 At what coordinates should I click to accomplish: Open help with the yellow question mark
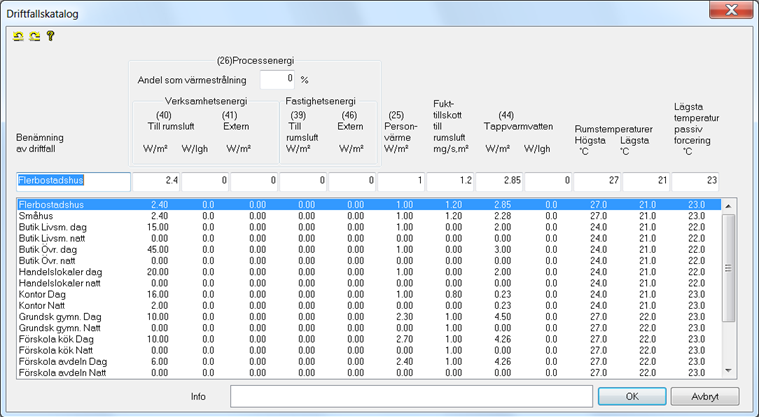[50, 36]
